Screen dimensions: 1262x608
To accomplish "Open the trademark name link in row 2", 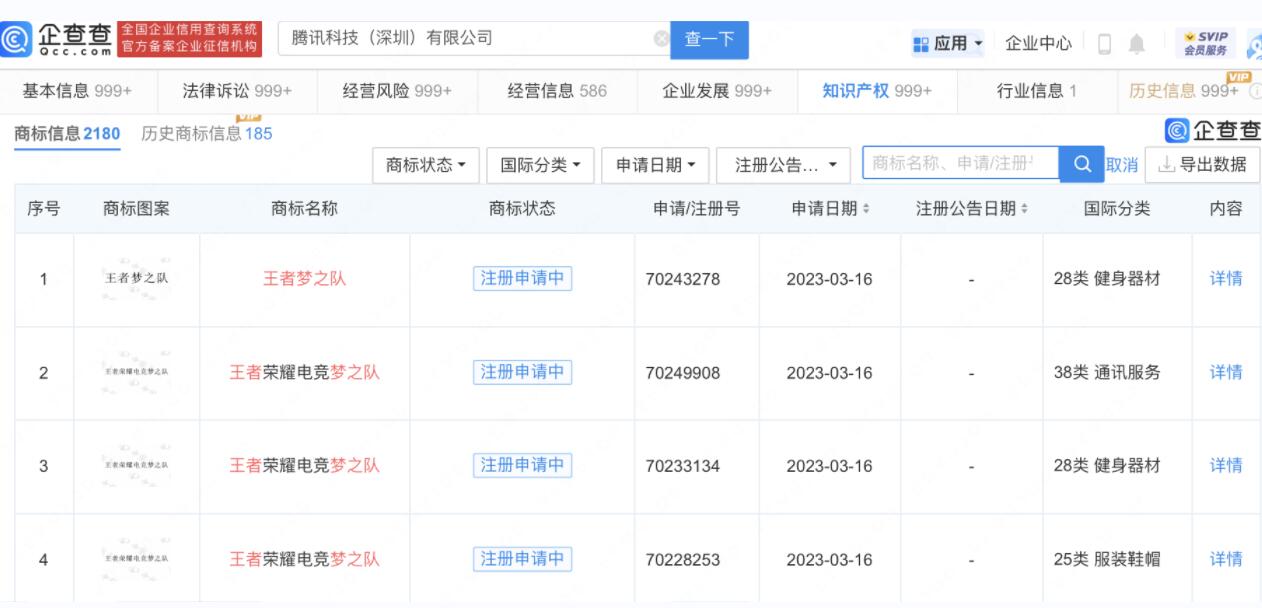I will (304, 373).
